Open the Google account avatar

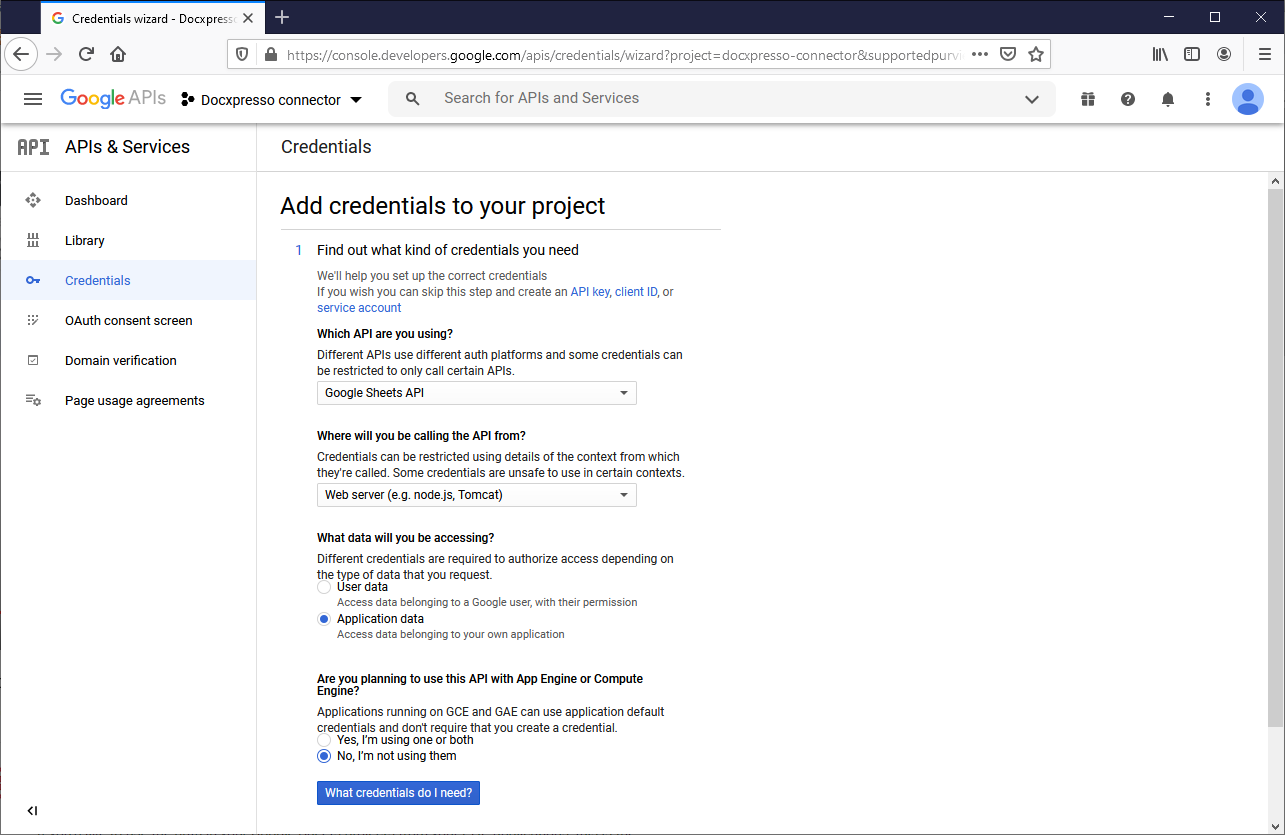(1248, 99)
